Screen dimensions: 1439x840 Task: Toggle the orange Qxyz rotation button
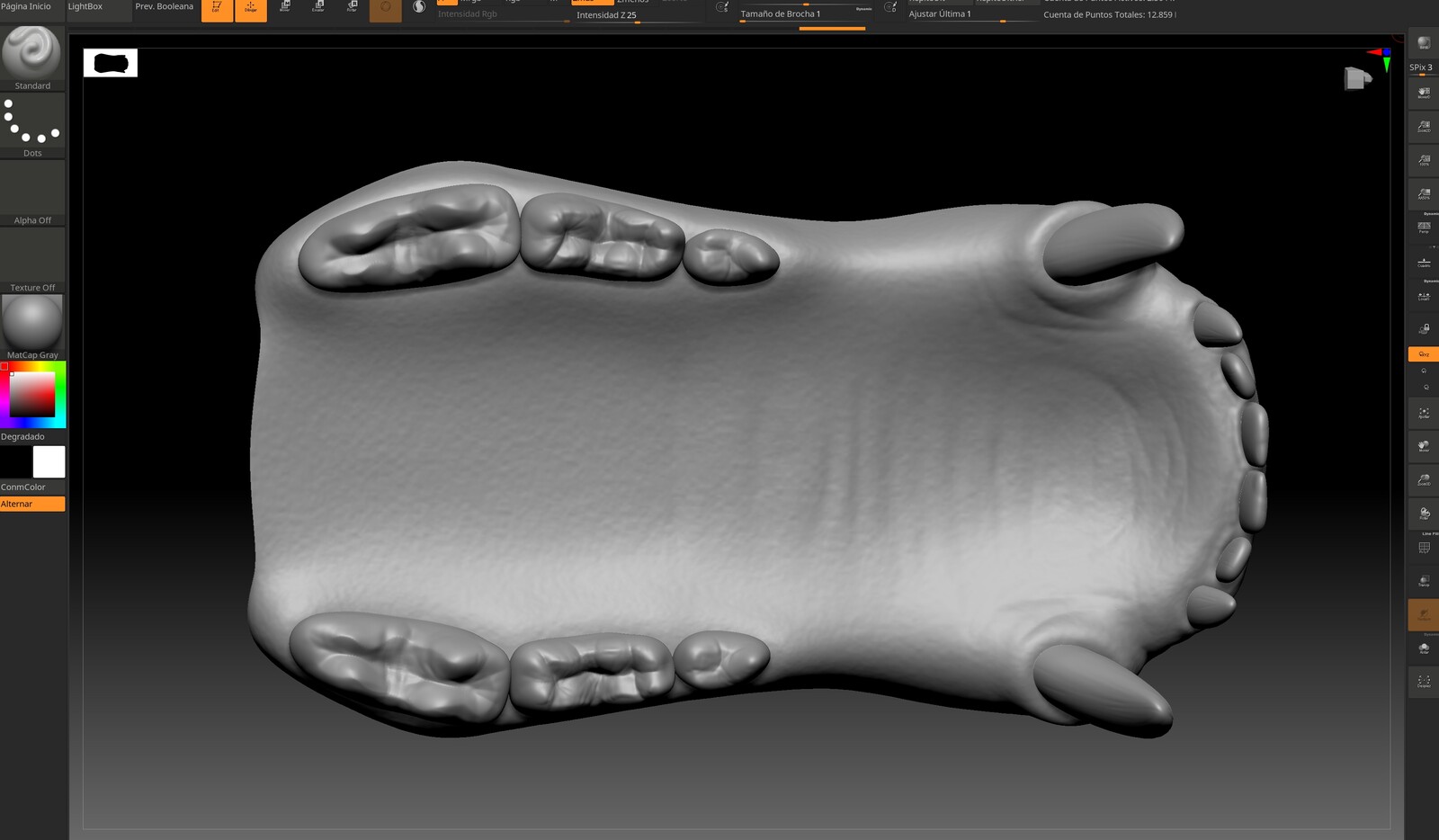pyautogui.click(x=1424, y=354)
